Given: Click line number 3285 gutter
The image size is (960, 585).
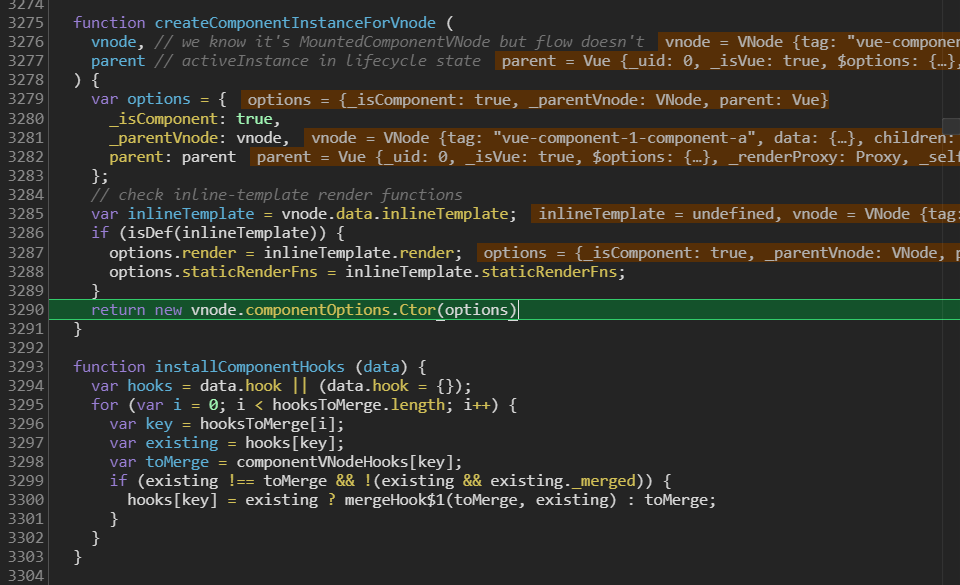Looking at the screenshot, I should 26,214.
